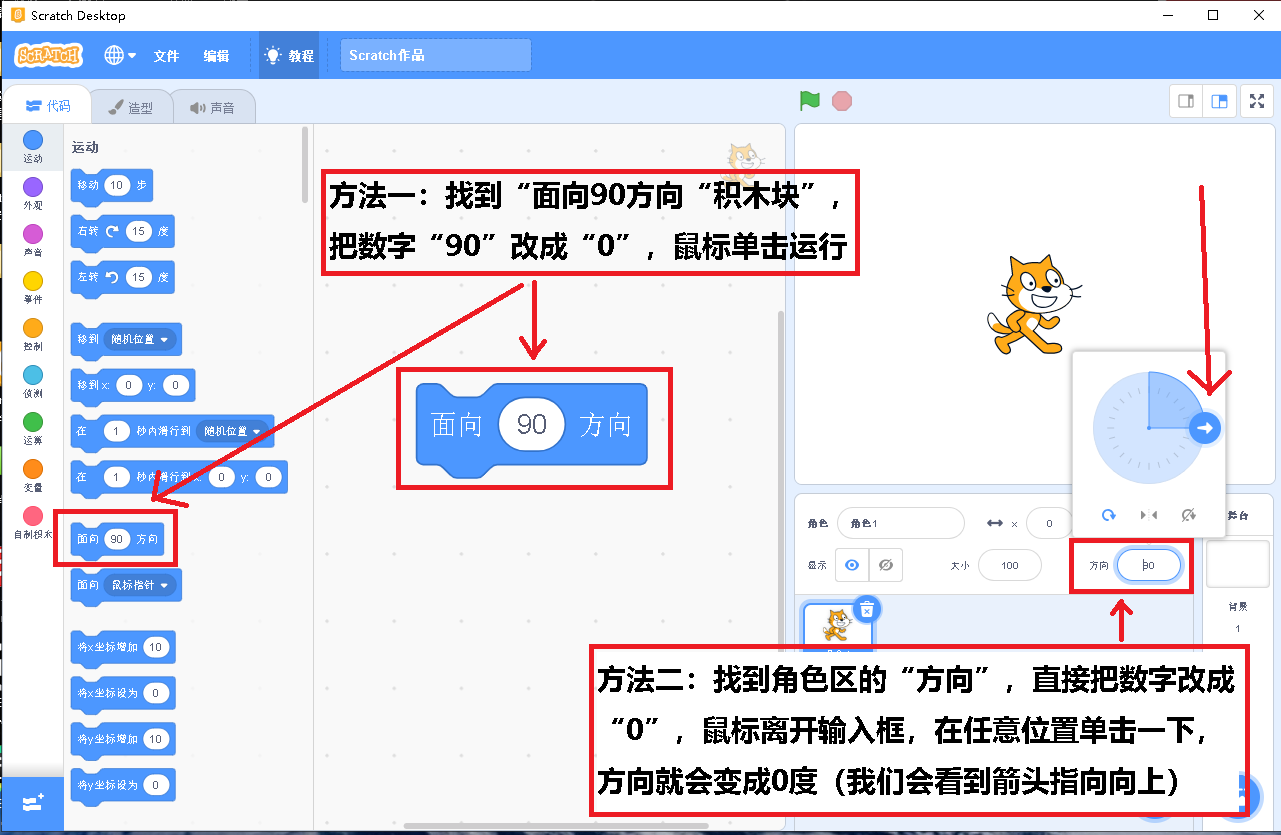Image resolution: width=1281 pixels, height=835 pixels.
Task: Click the 方向 direction input field
Action: pos(1149,565)
